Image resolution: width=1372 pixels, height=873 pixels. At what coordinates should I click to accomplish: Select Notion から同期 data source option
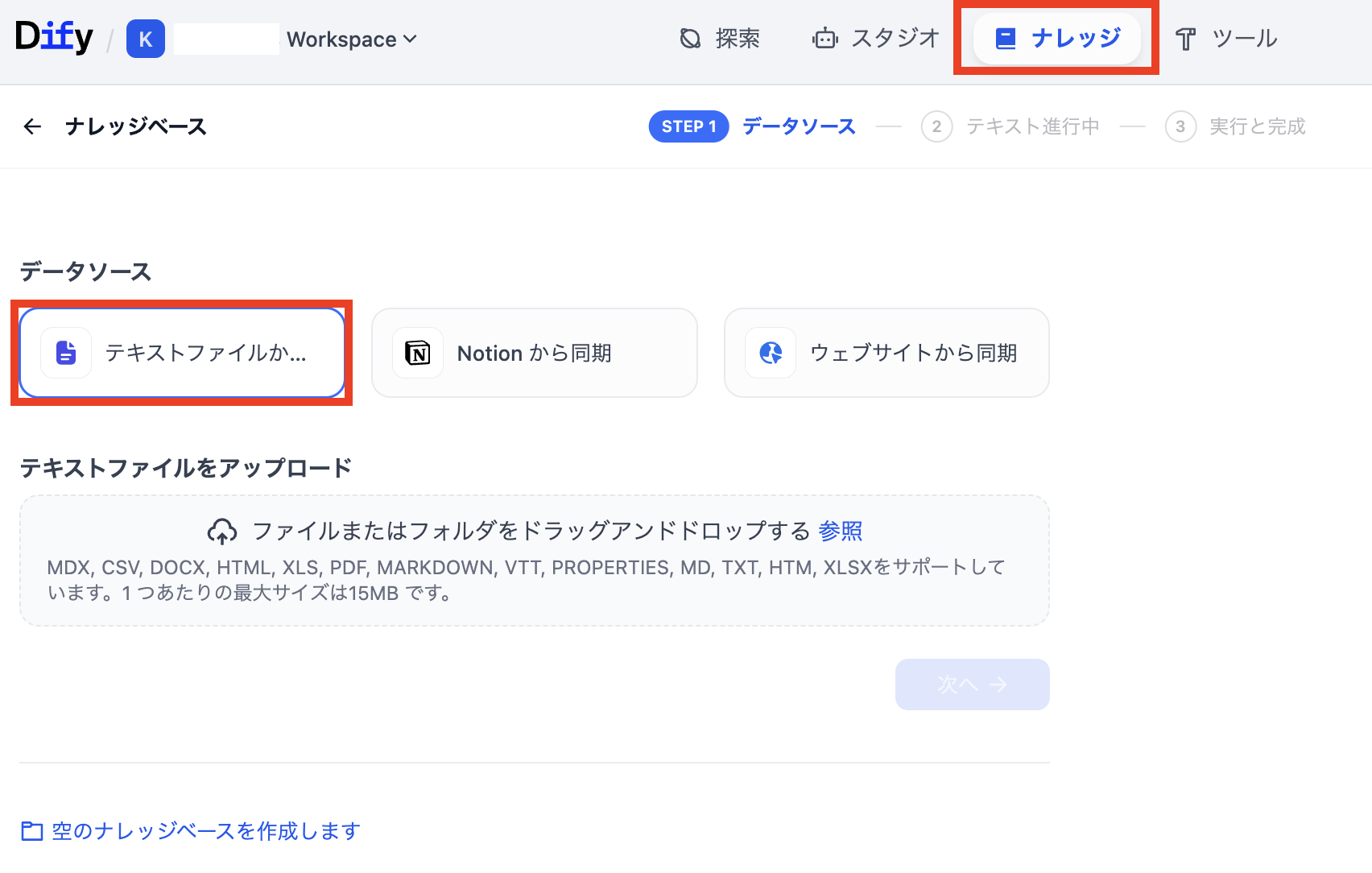point(534,353)
